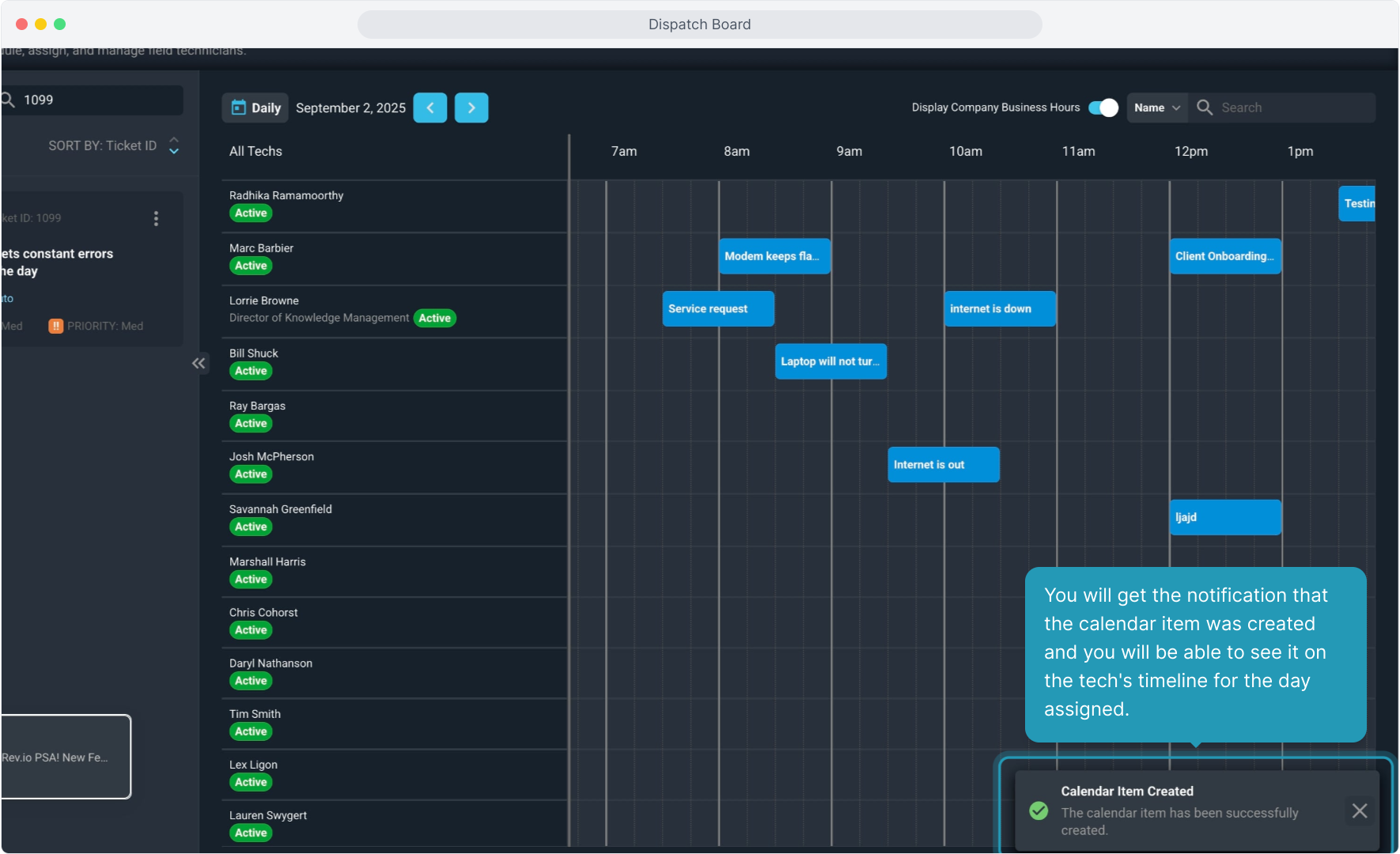Screen dimensions: 1400x854
Task: Open the 'internet is down' calendar block
Action: click(x=999, y=308)
